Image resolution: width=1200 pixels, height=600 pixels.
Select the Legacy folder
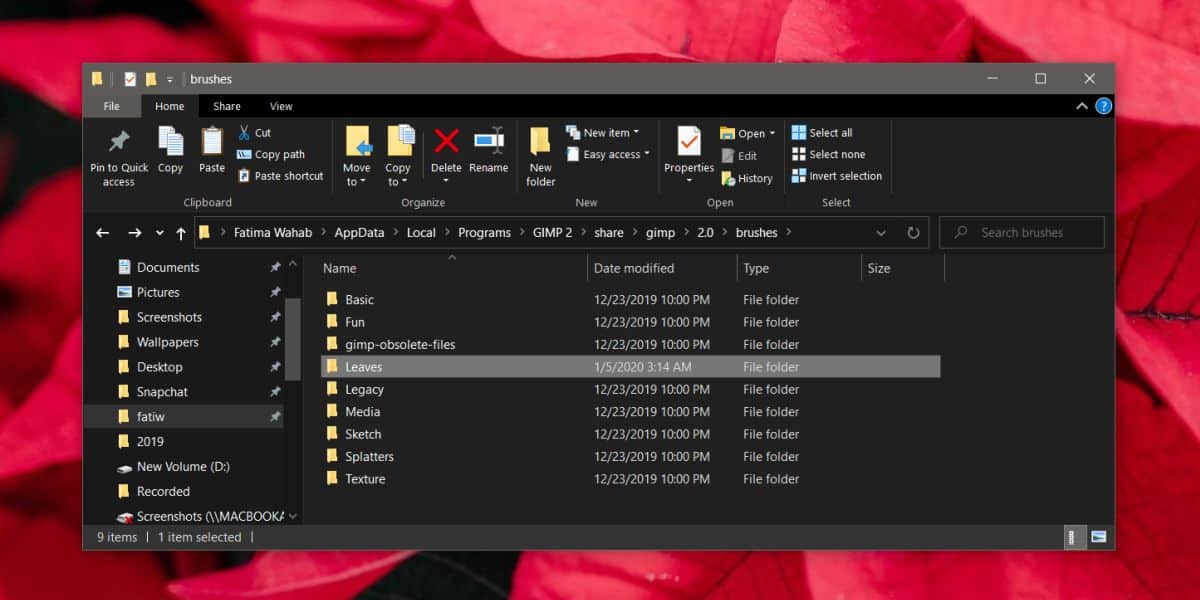[630, 390]
